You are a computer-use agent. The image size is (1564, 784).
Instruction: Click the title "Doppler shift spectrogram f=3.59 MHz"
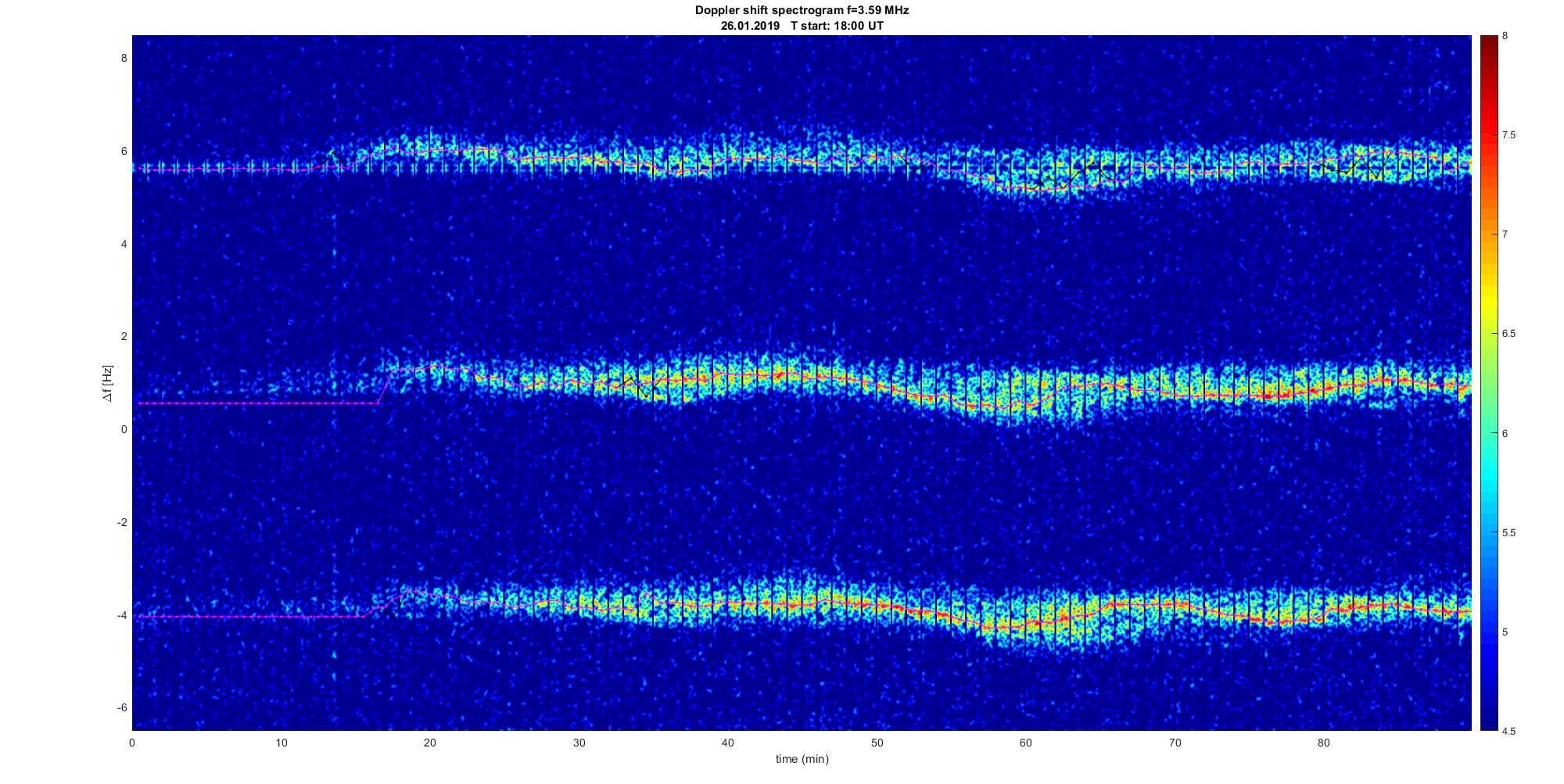point(802,11)
